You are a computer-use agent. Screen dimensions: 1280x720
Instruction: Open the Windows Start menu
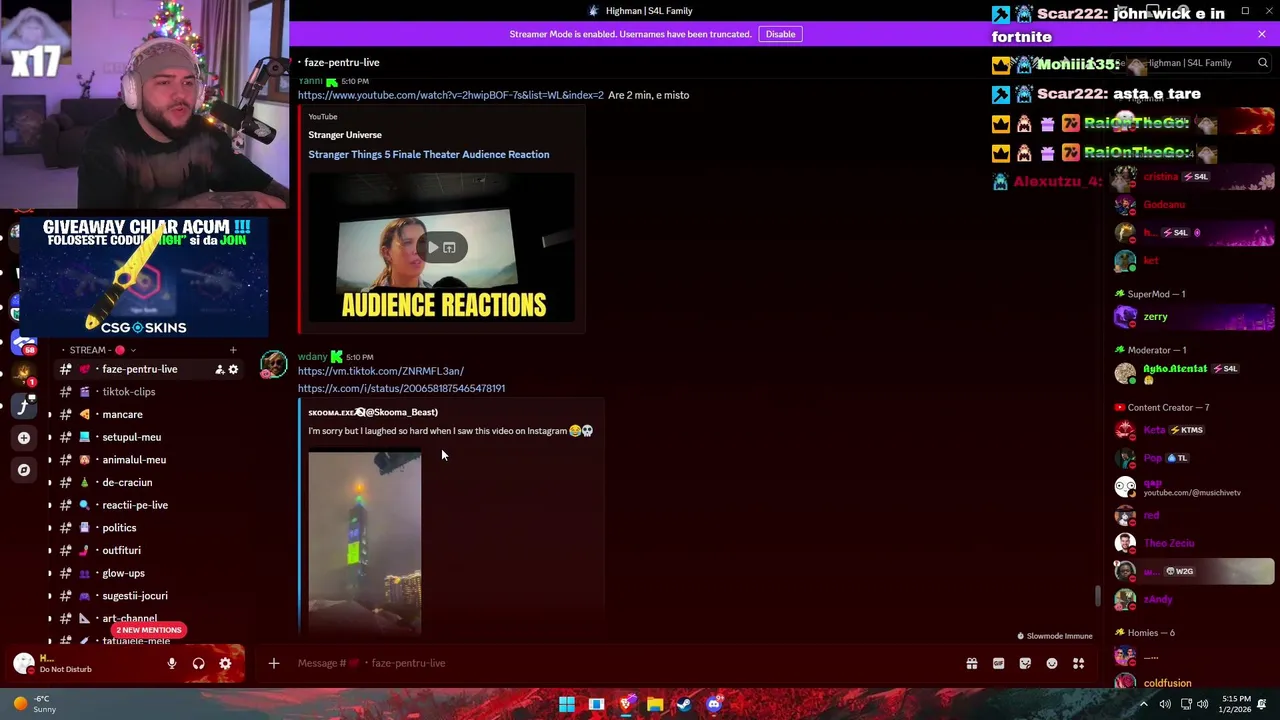(567, 704)
